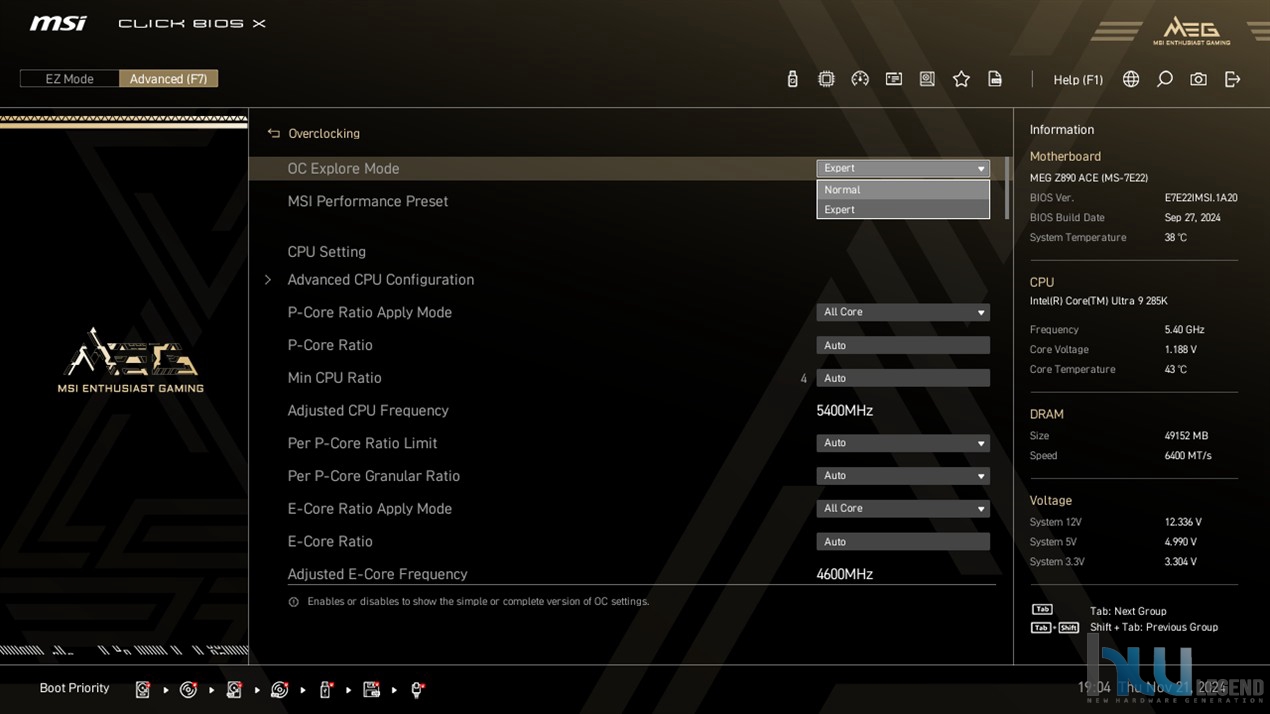Click CPU name Intel(R) Core(TM) Ultra 9 285K
Image resolution: width=1270 pixels, height=714 pixels.
(1099, 301)
